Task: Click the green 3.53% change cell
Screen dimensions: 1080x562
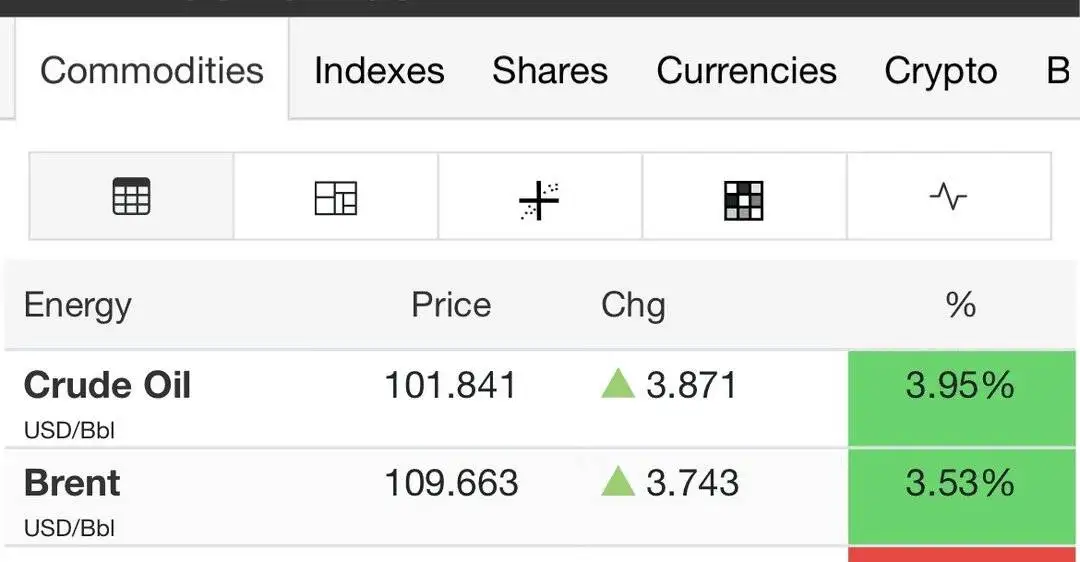Action: (x=962, y=497)
